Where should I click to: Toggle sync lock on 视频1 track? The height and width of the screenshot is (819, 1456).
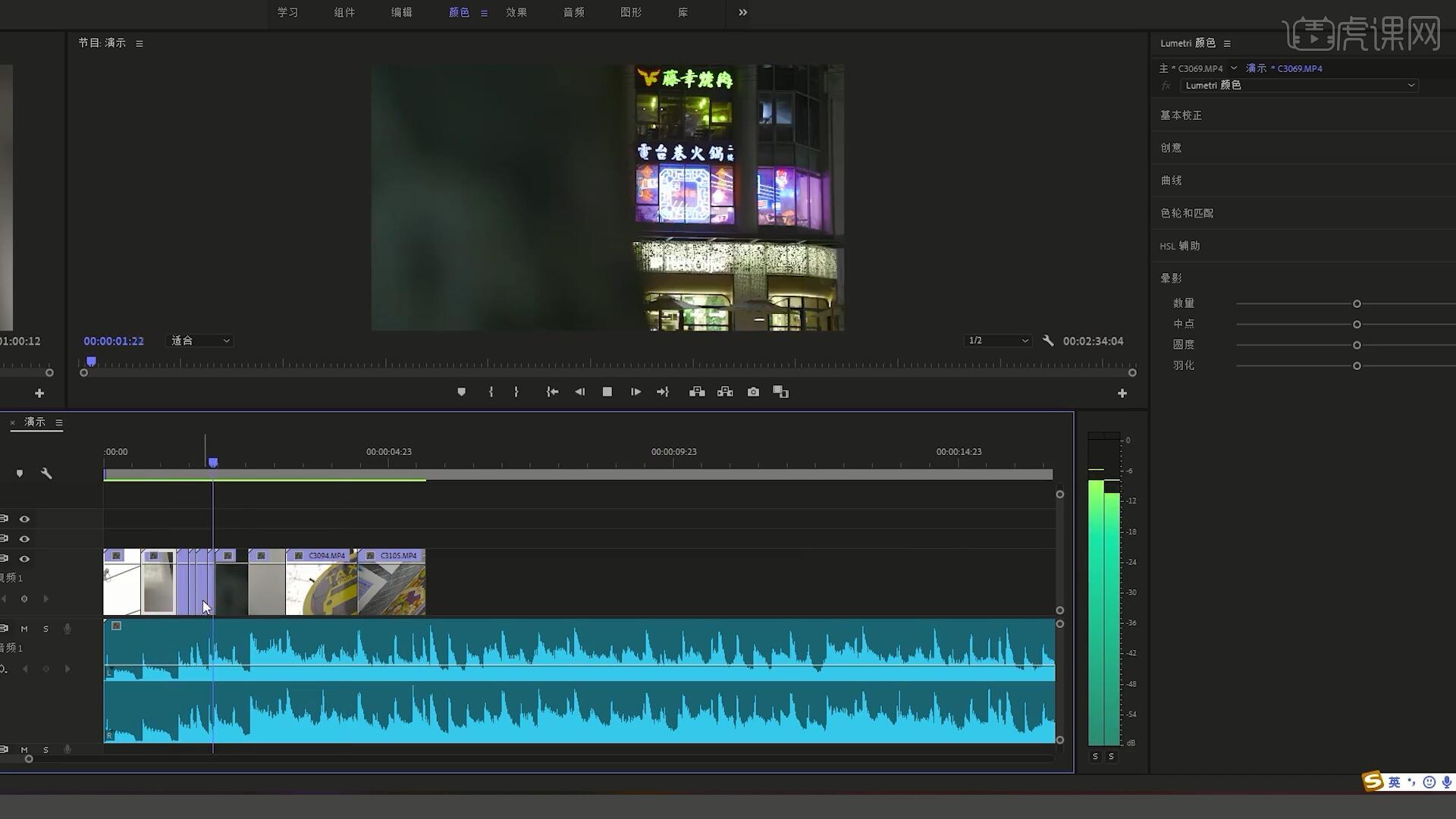(x=4, y=559)
